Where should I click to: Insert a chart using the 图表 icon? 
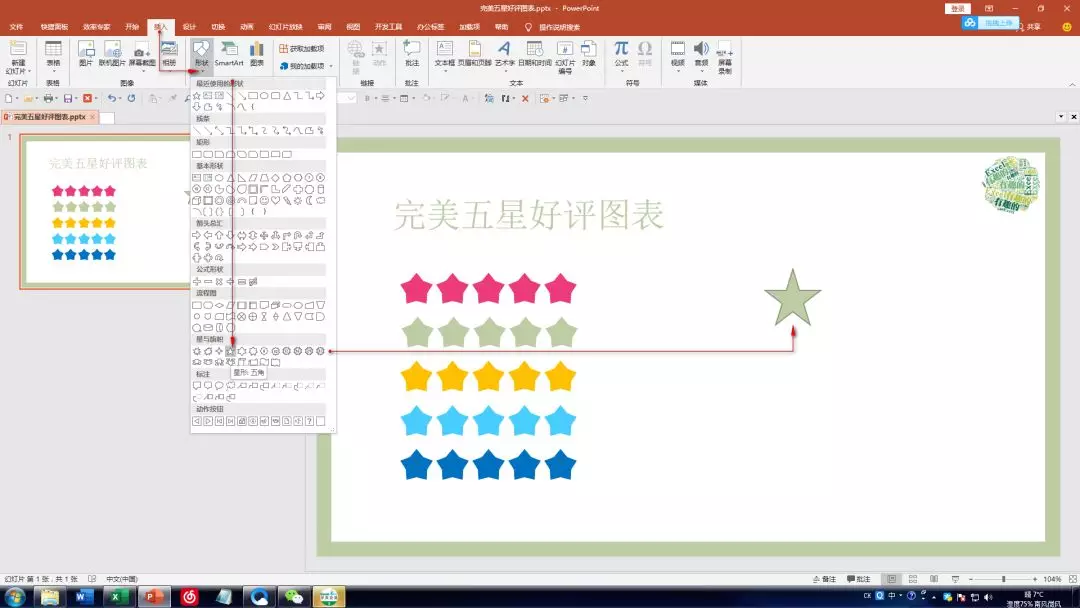click(x=257, y=53)
